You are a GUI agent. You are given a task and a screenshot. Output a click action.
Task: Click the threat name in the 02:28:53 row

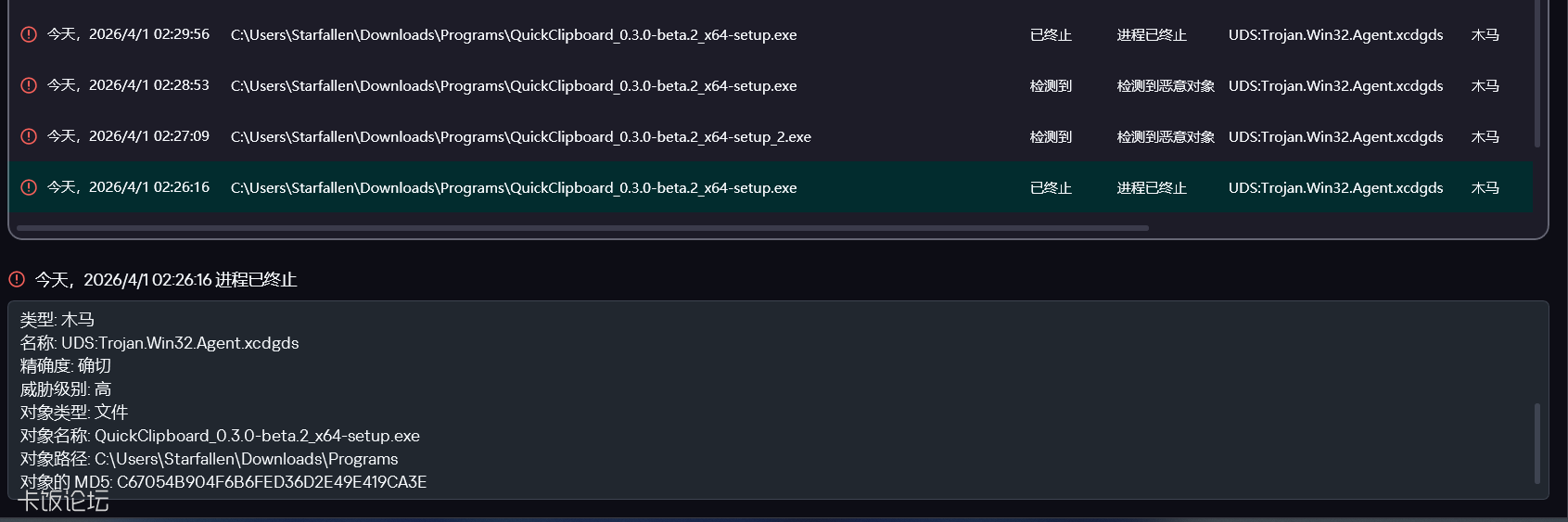point(1335,86)
